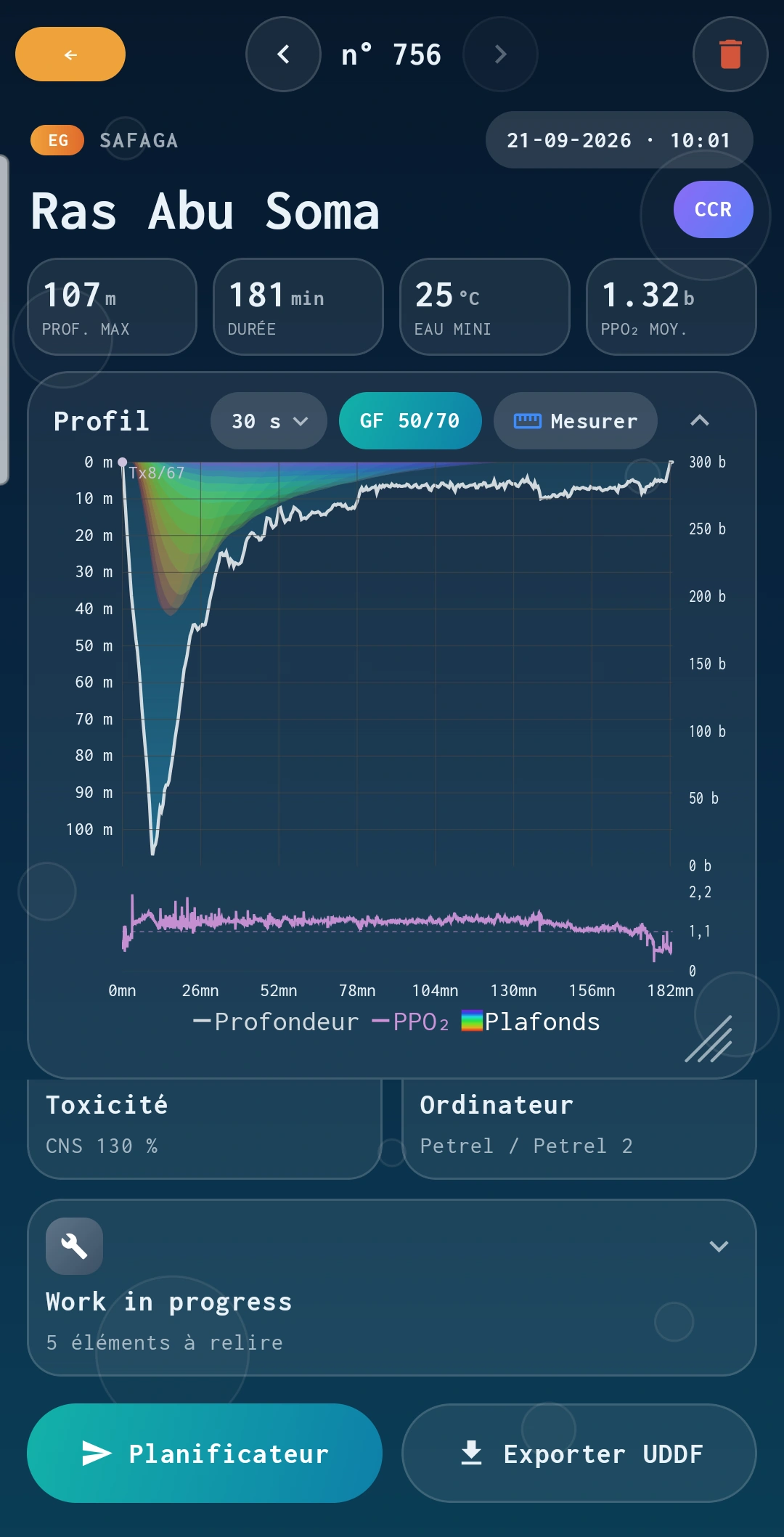
Task: Open the date 21-09-2026 · 10:01 chip
Action: coord(619,140)
